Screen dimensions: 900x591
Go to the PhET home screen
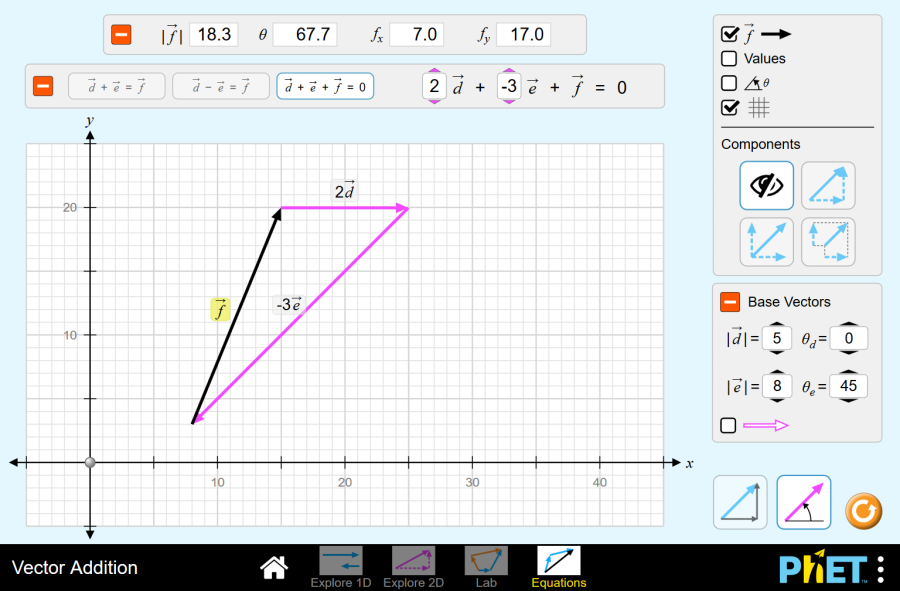[x=274, y=567]
